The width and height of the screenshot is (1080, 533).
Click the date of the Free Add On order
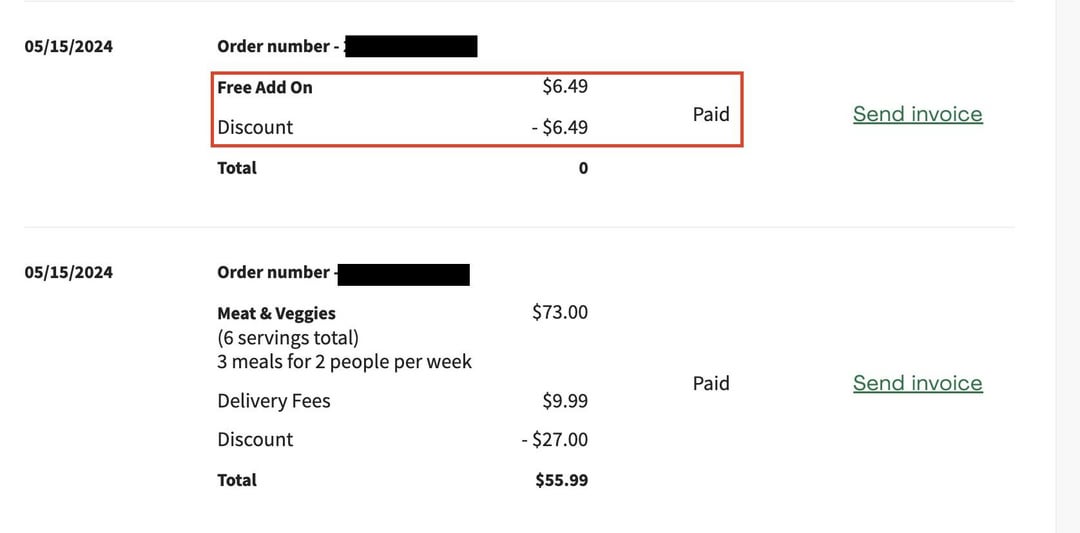[x=69, y=46]
